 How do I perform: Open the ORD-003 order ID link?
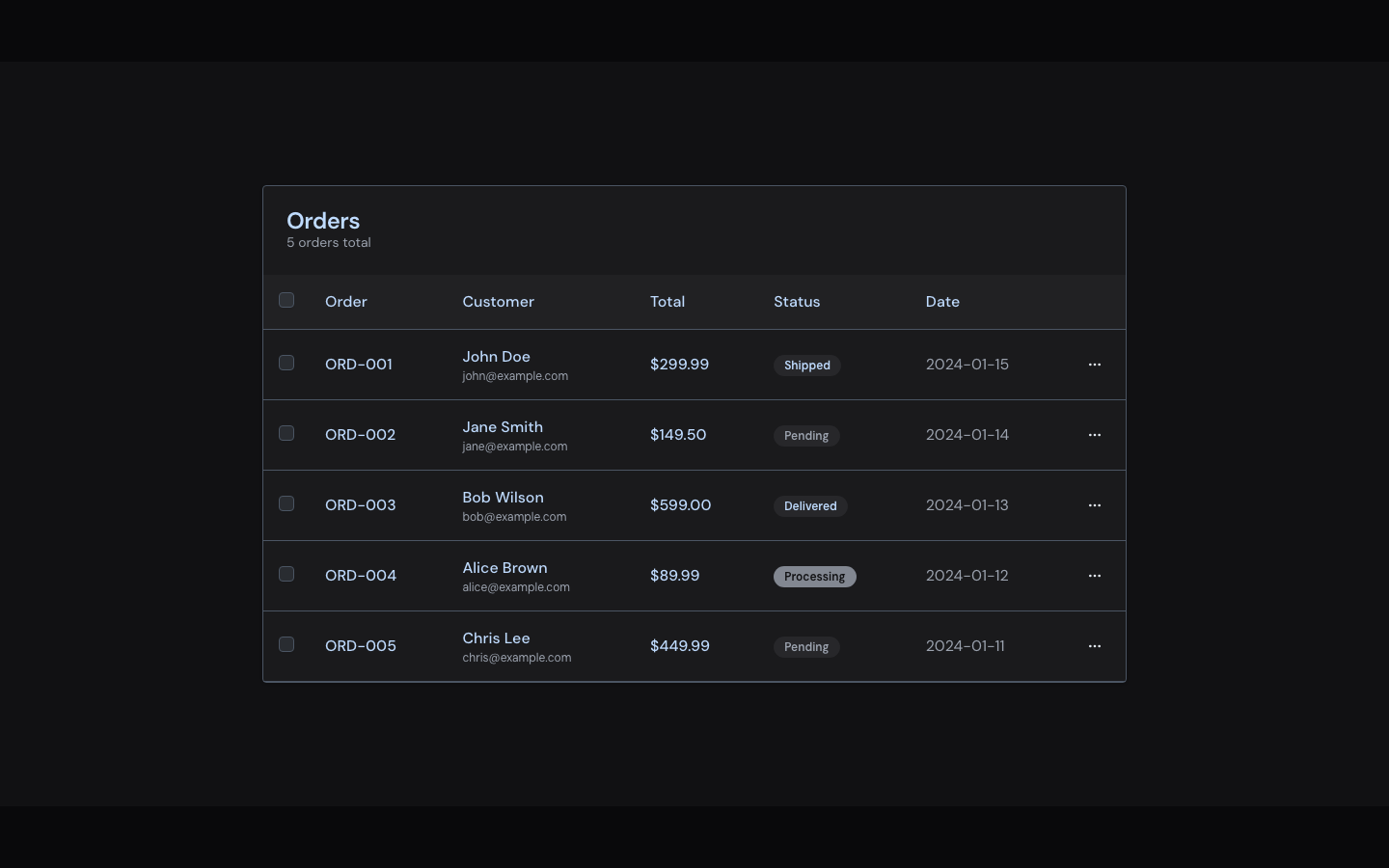click(361, 505)
